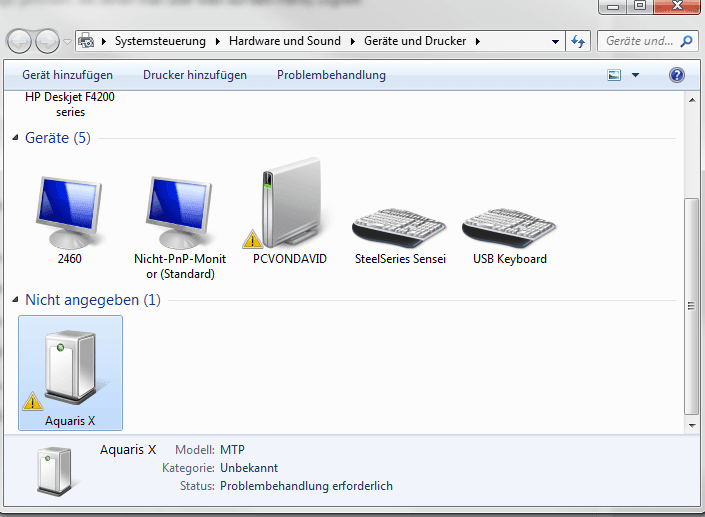This screenshot has height=517, width=705.
Task: Click the view options icon in the toolbar
Action: pyautogui.click(x=614, y=75)
